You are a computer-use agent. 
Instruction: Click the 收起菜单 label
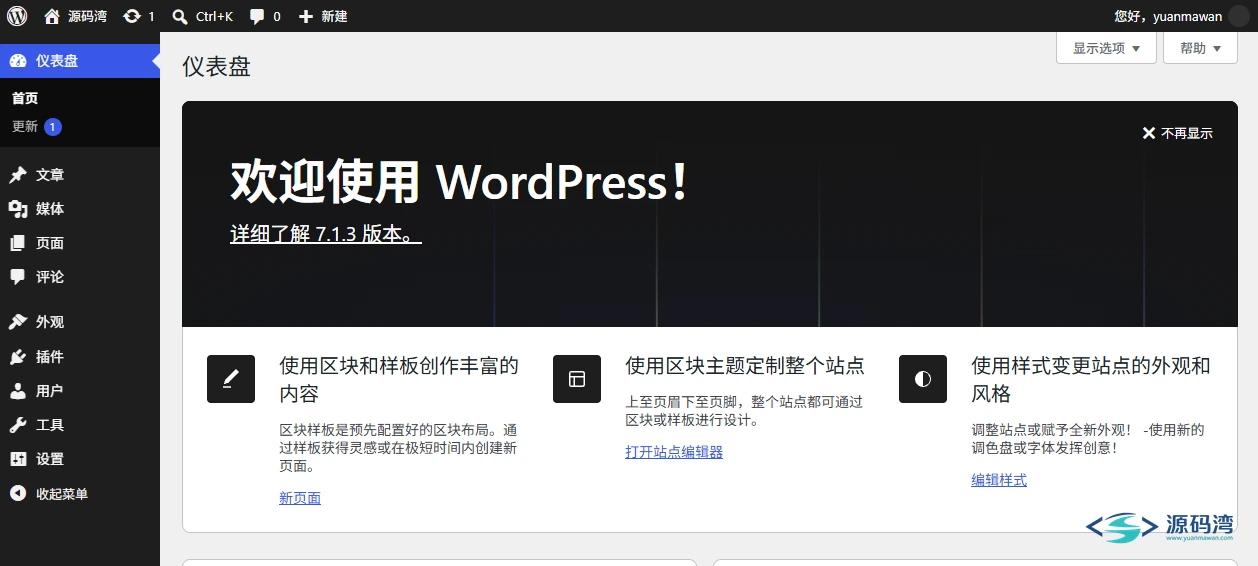tap(62, 493)
